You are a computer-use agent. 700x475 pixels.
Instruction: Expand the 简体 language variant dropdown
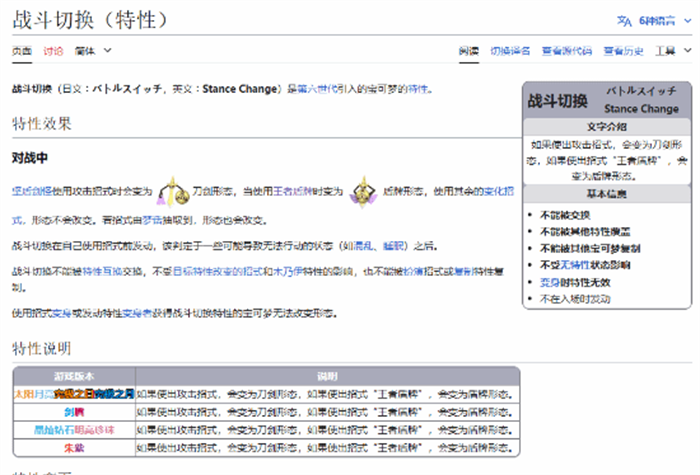pos(92,51)
